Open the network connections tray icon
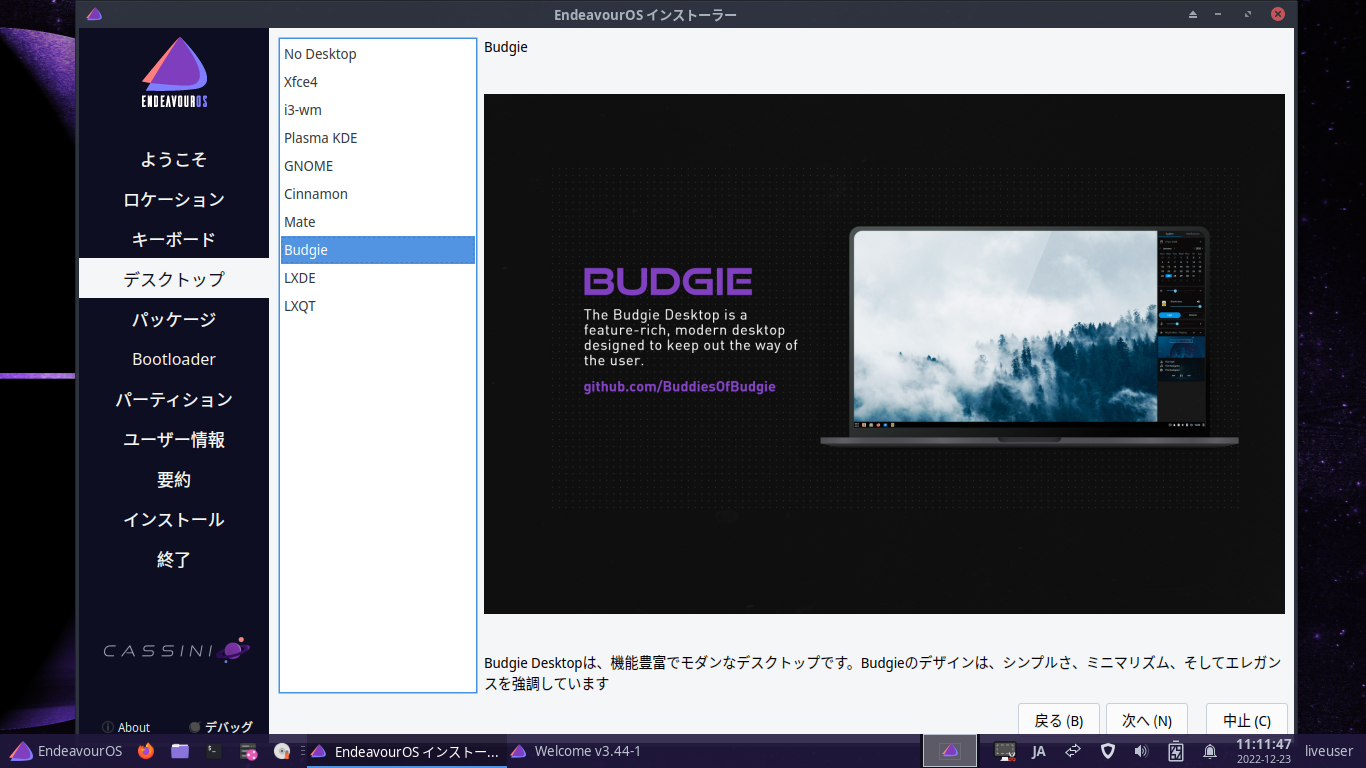Viewport: 1366px width, 768px height. [x=1074, y=751]
